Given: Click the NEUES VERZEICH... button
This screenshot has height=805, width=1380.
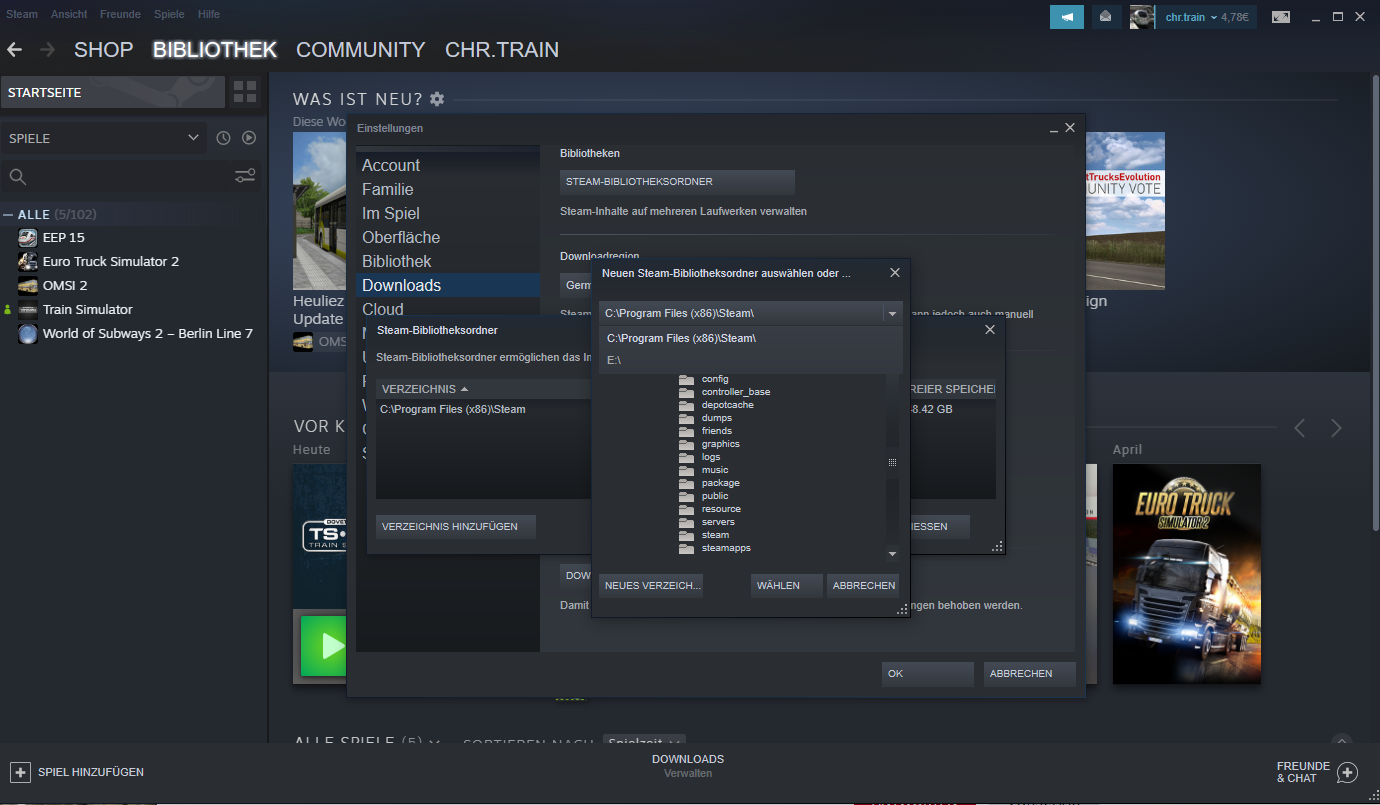Looking at the screenshot, I should 651,585.
